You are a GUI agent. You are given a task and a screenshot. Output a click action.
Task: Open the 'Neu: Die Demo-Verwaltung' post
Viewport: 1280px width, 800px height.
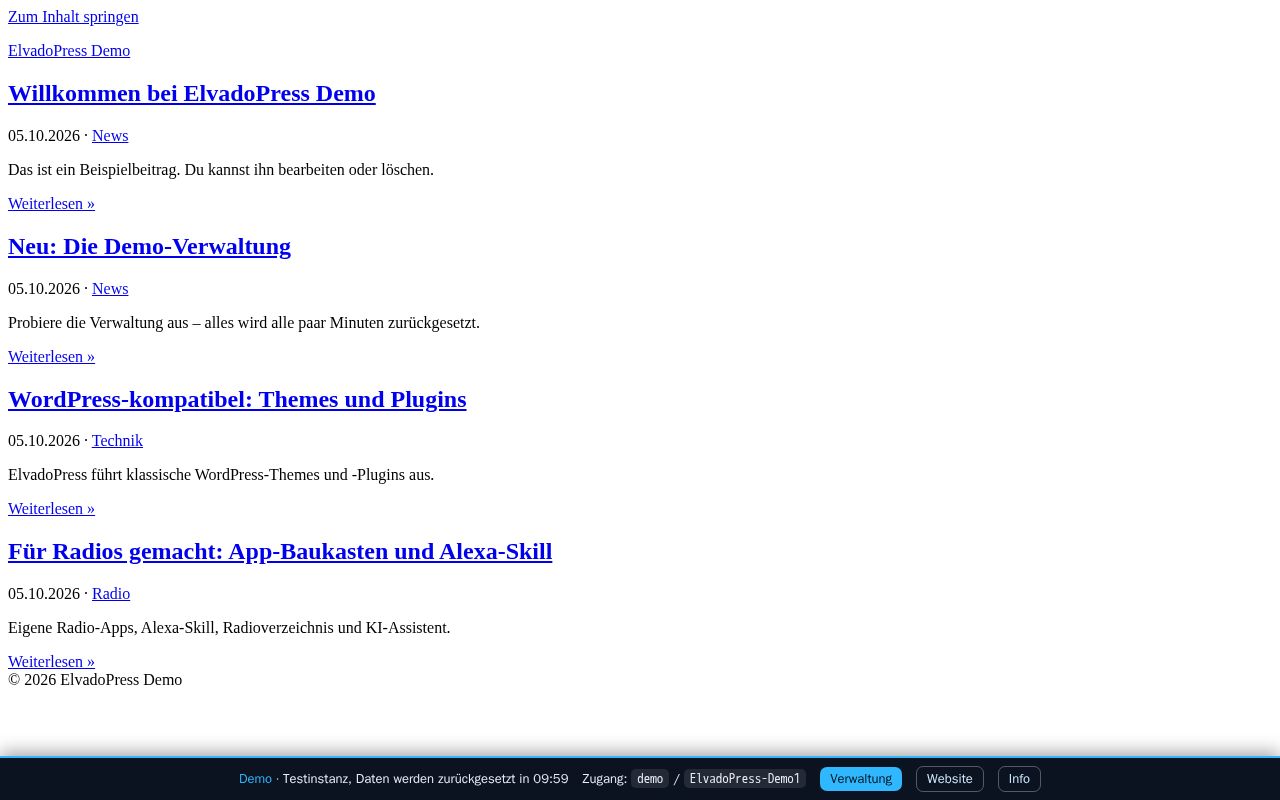(149, 246)
